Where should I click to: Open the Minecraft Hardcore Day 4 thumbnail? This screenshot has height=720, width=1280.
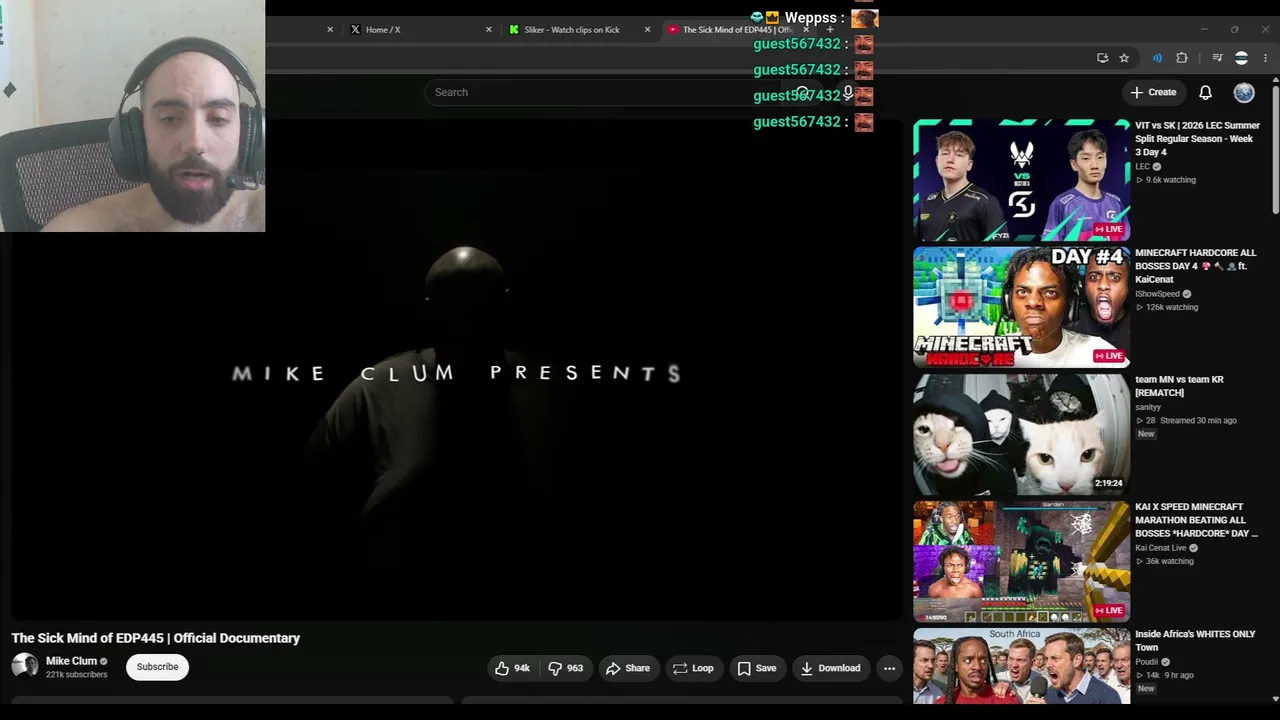(x=1021, y=307)
